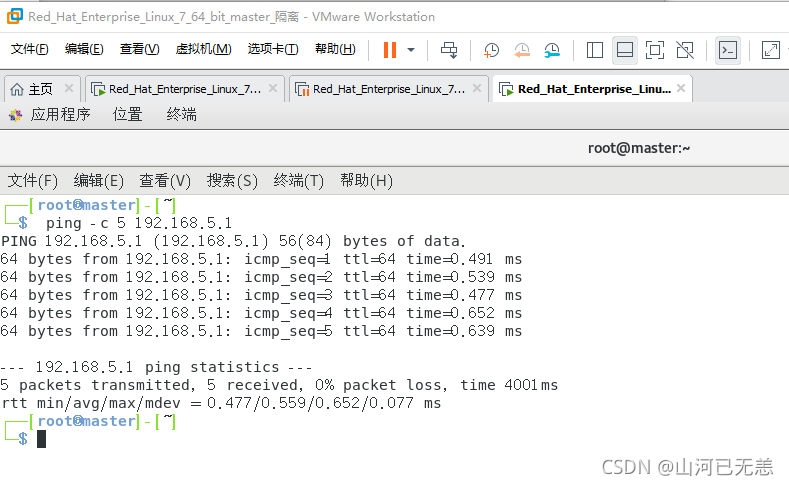
Task: Click the stretch guest display icon
Action: (x=770, y=50)
